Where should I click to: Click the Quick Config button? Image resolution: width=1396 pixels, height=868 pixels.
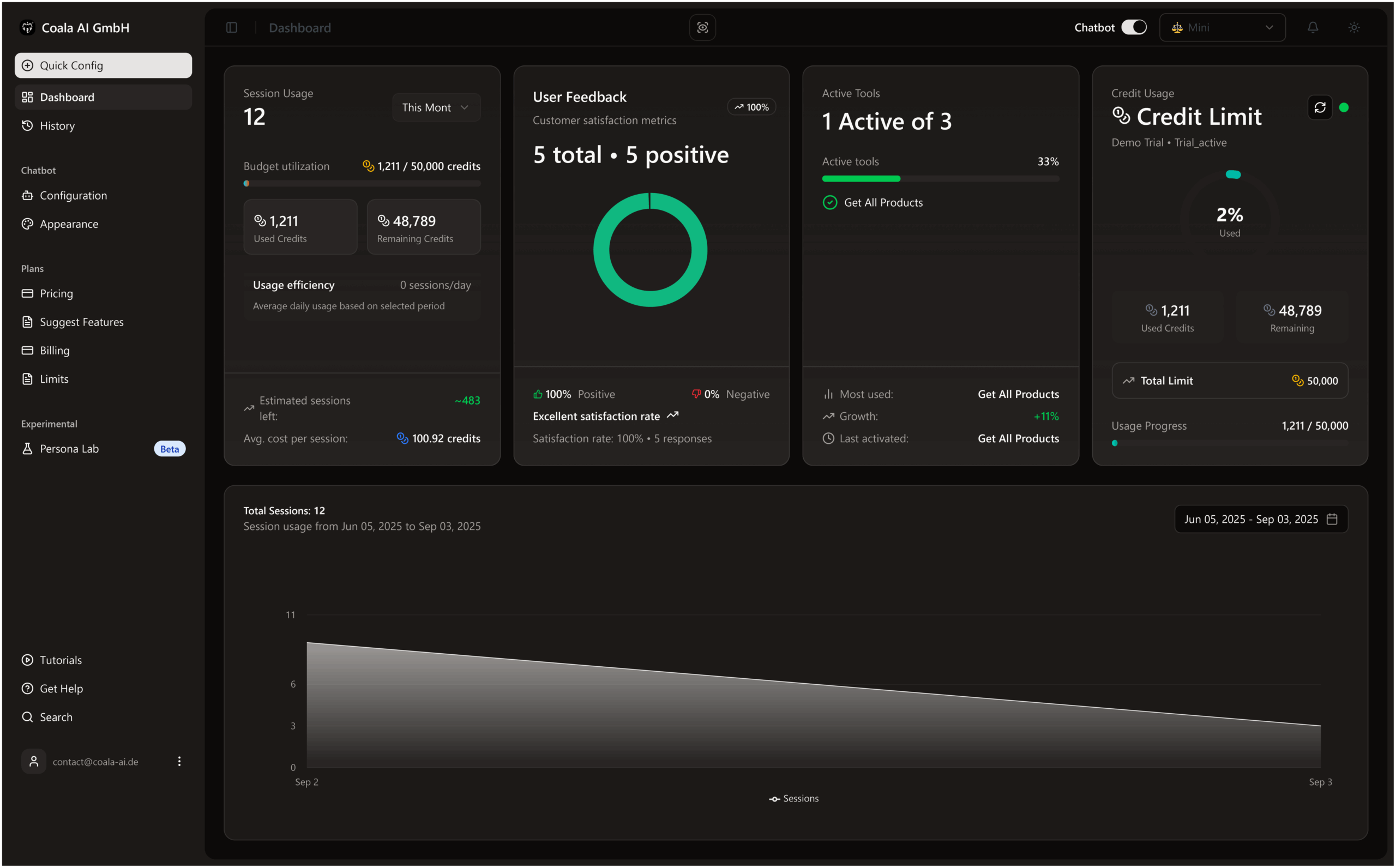point(103,65)
